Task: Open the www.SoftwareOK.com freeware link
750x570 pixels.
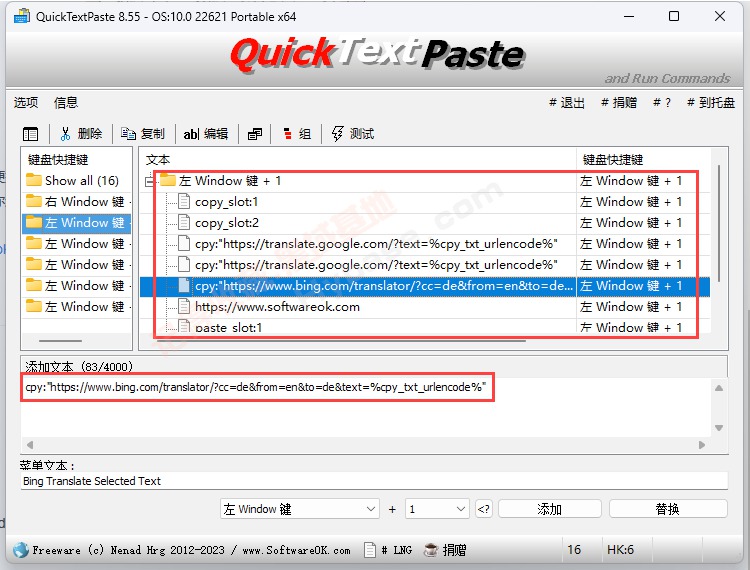Action: [x=296, y=550]
